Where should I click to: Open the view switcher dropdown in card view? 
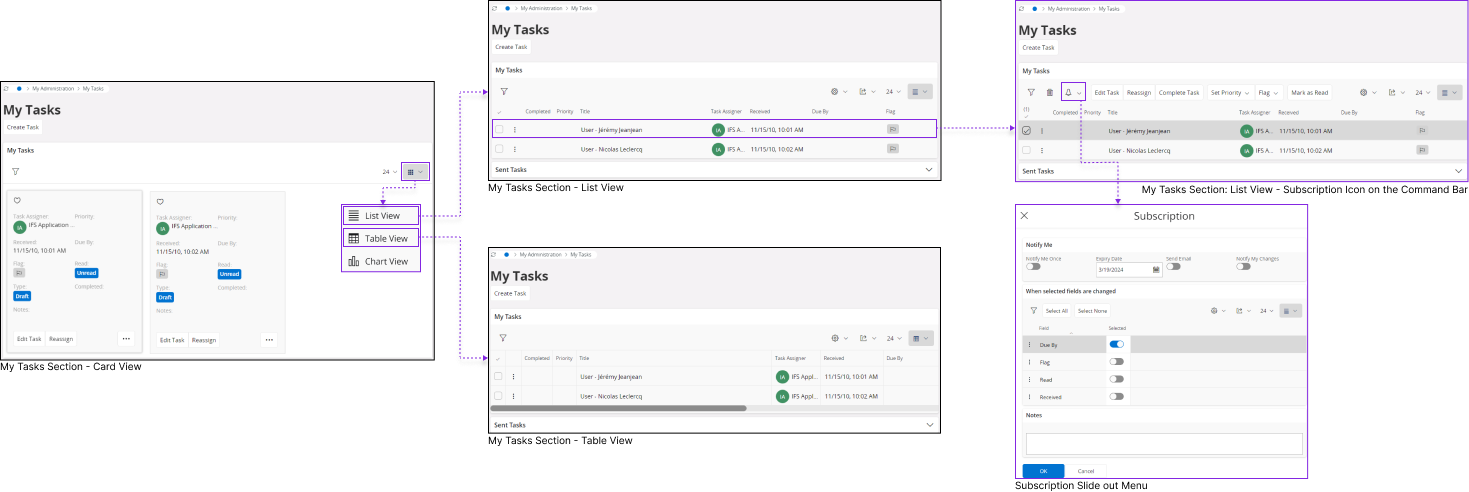416,172
